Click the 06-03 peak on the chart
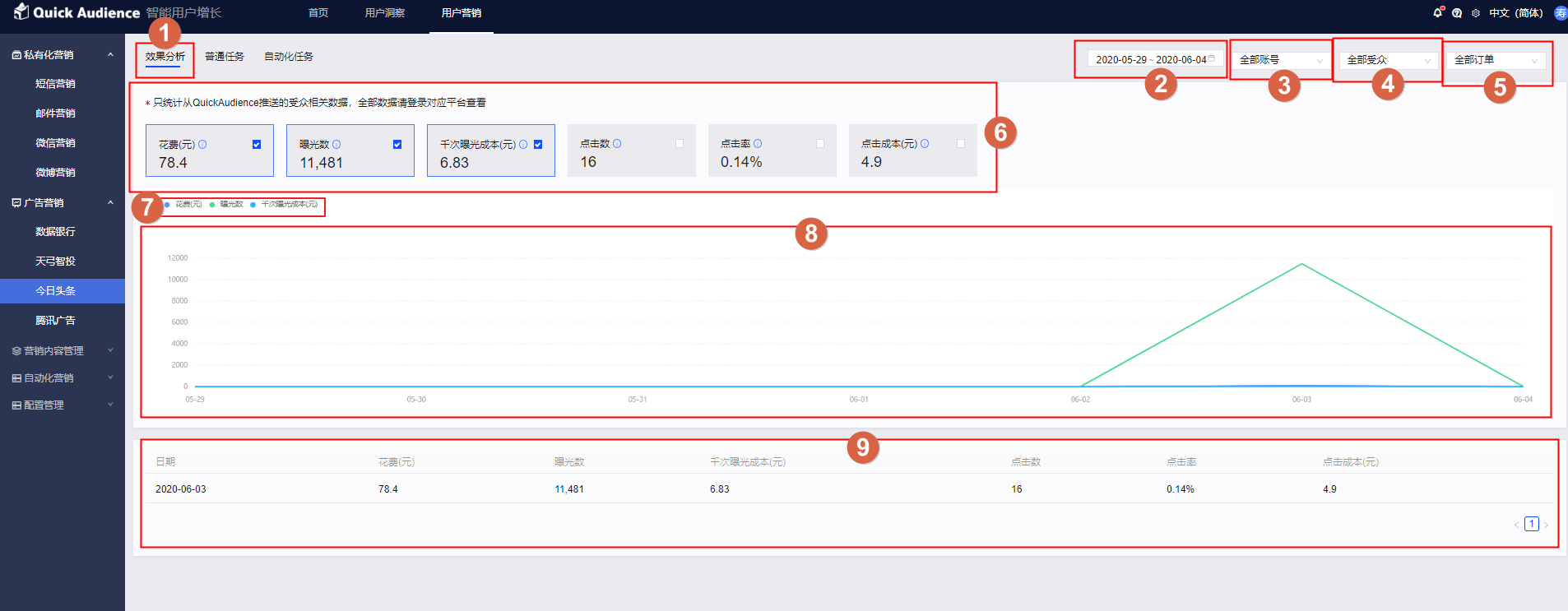The height and width of the screenshot is (611, 1568). pos(1301,264)
